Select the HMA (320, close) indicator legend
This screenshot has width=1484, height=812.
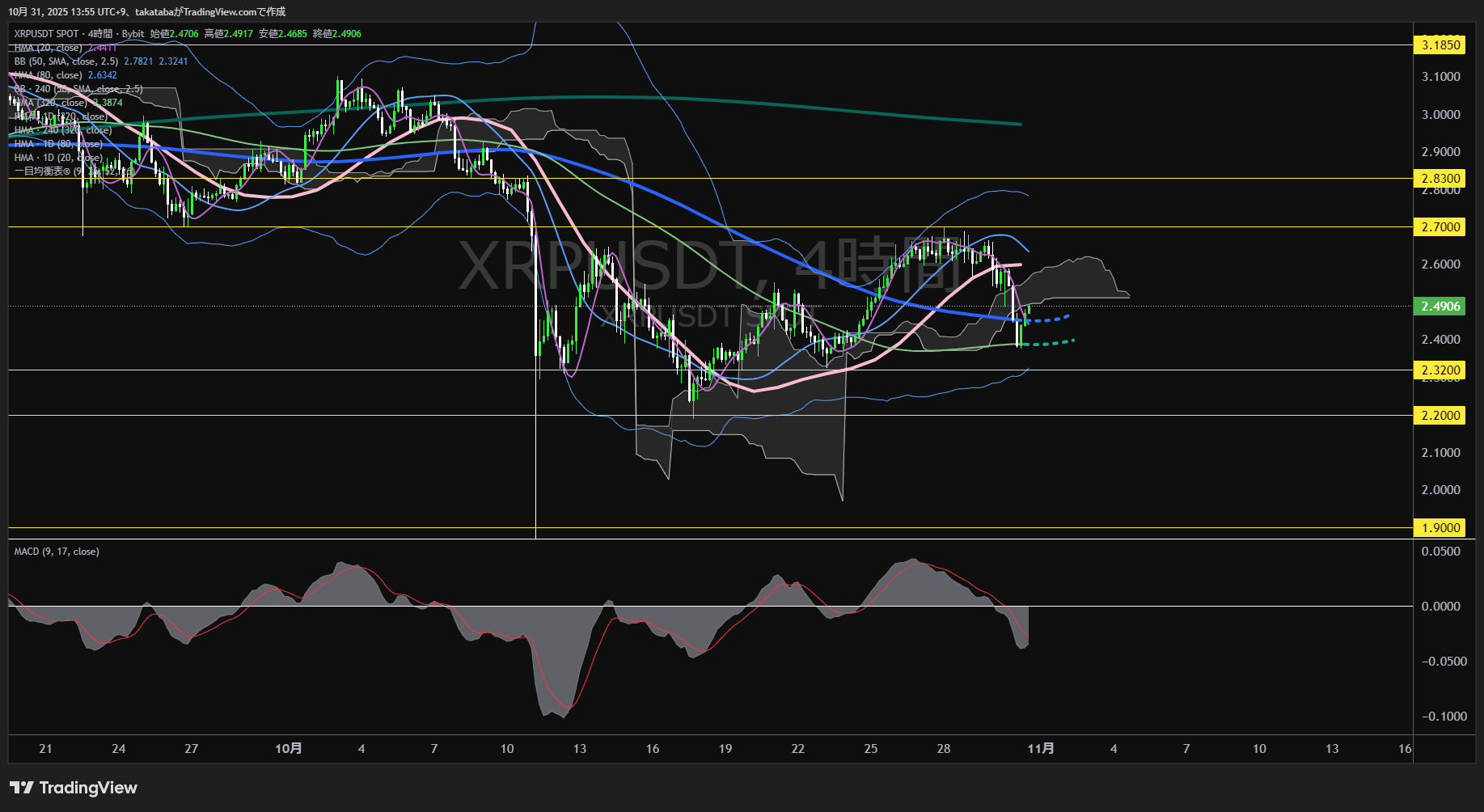(50, 102)
